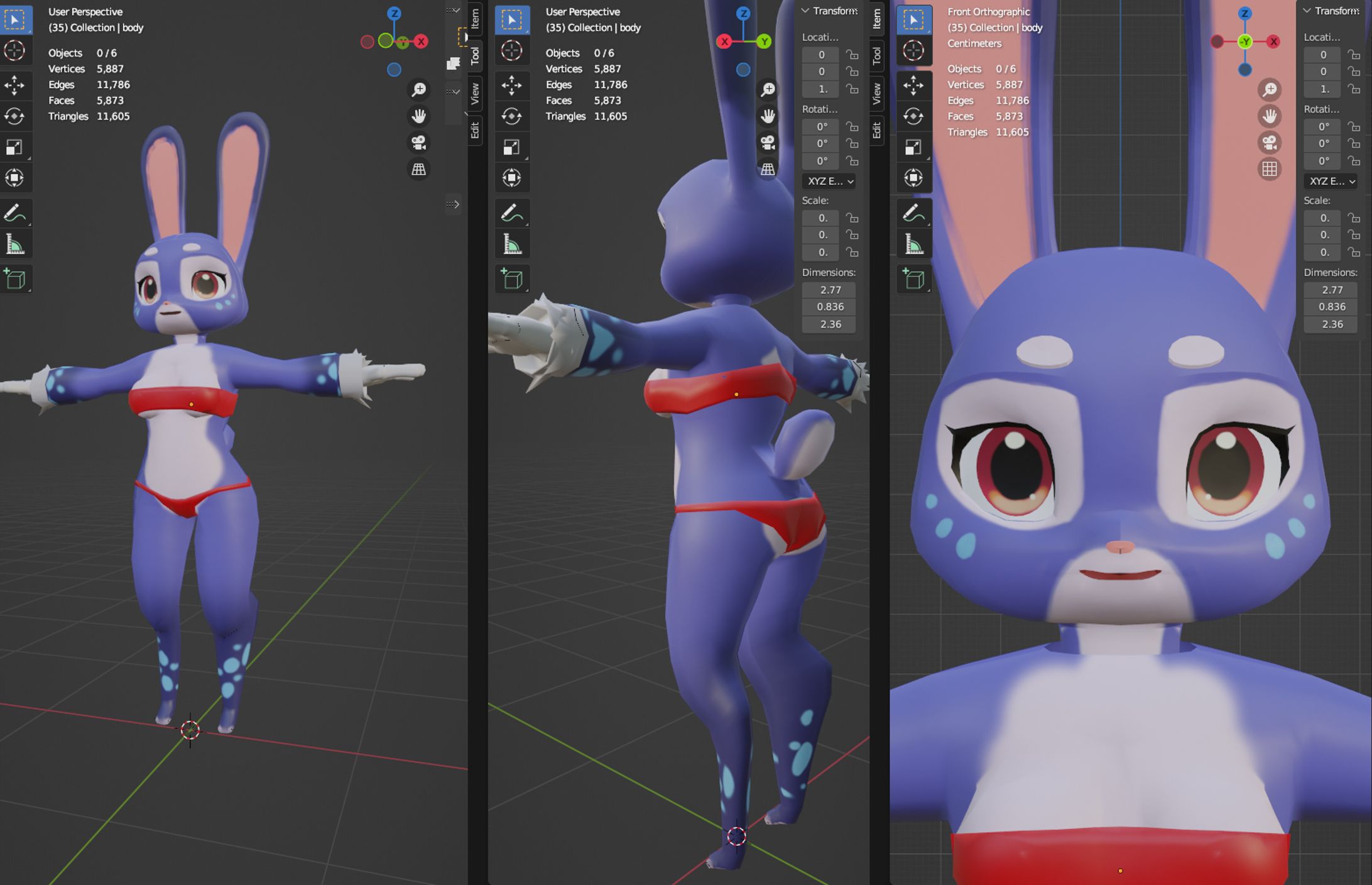1372x885 pixels.
Task: Toggle lock on first Location field, middle panel
Action: point(852,55)
